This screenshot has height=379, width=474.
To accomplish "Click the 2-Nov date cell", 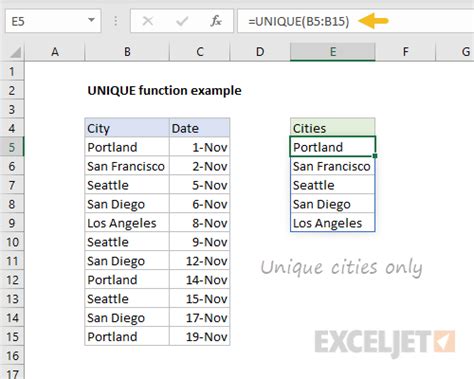I will click(x=200, y=166).
